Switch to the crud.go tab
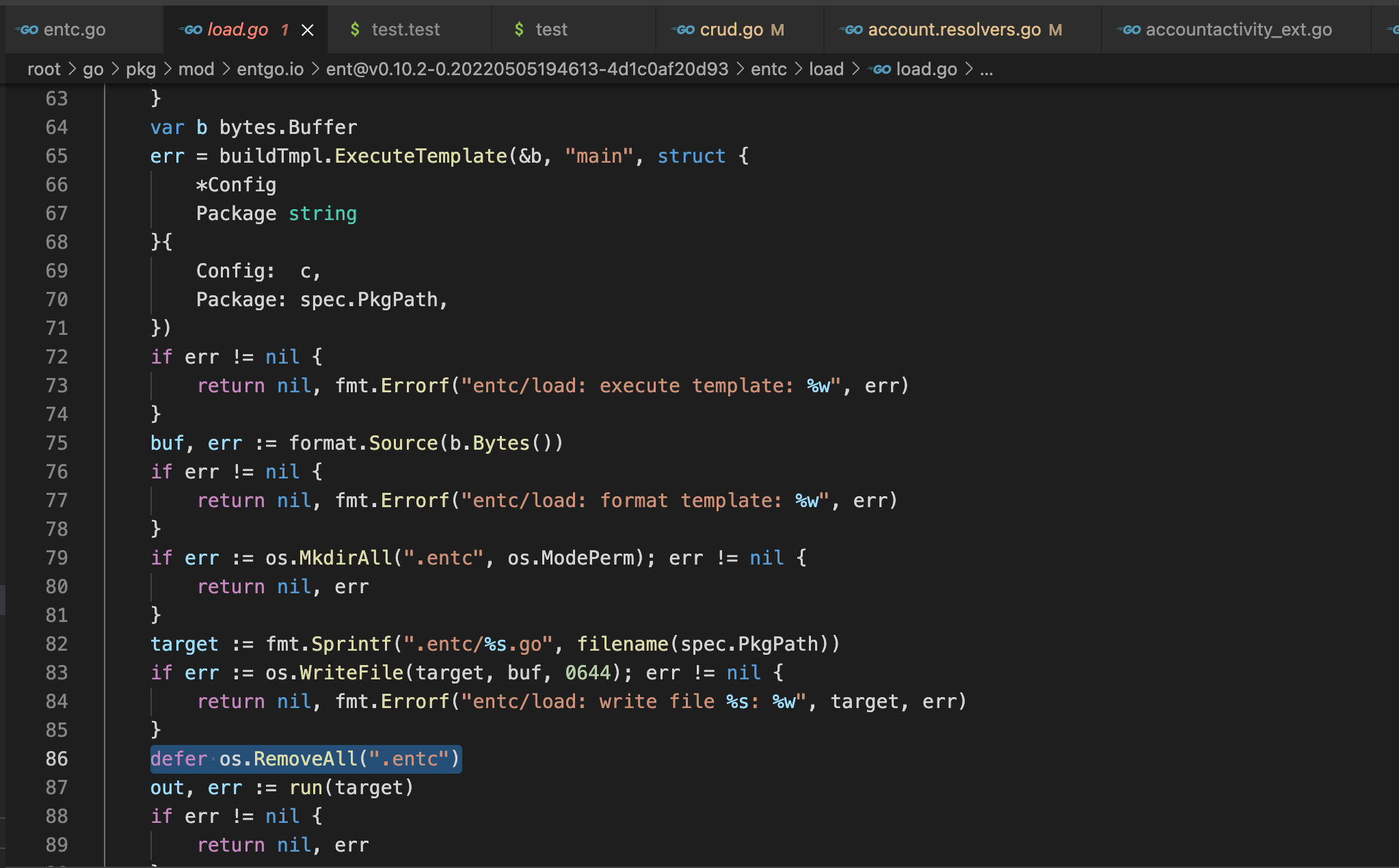1399x868 pixels. (731, 29)
